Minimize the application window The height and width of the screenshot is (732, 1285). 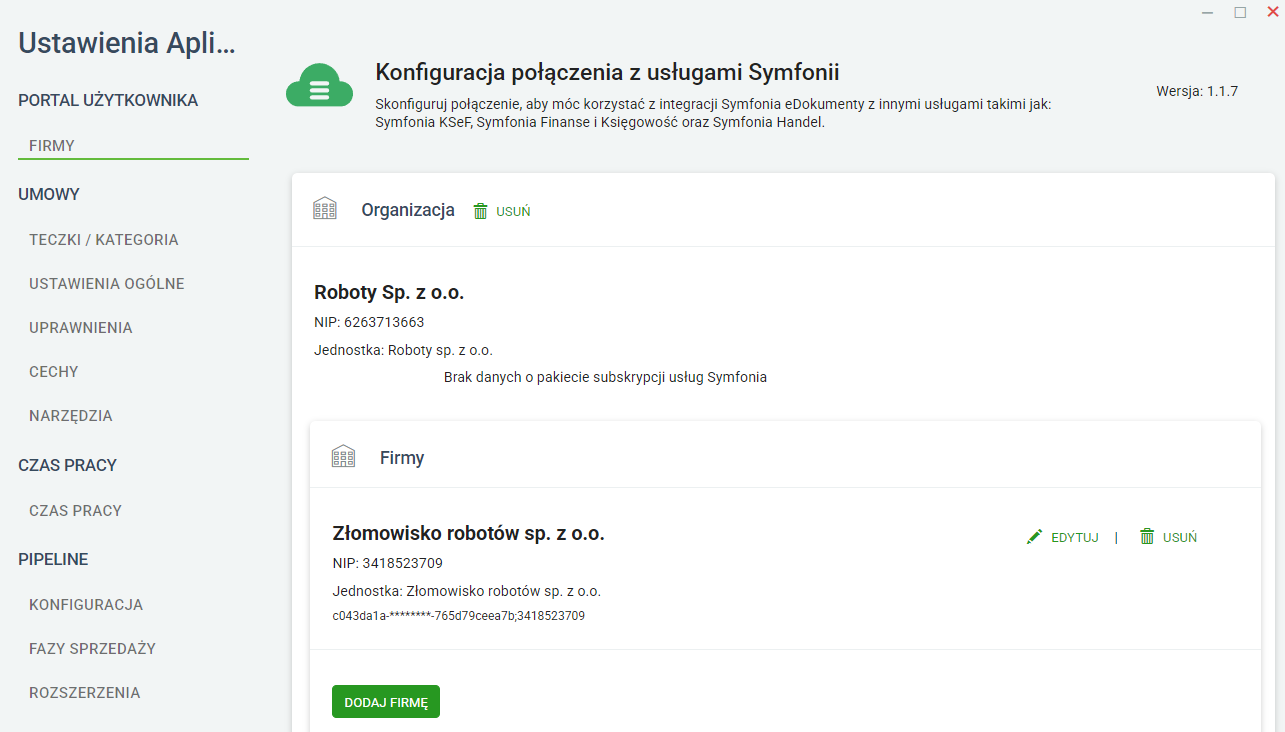tap(1208, 12)
